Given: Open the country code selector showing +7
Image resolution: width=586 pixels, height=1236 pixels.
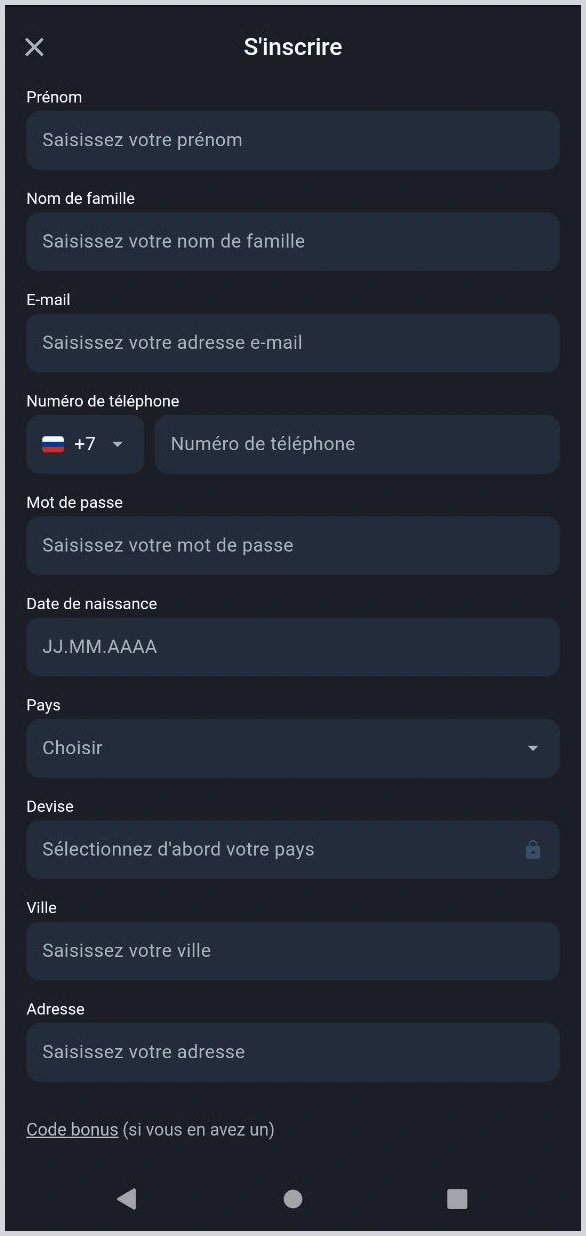Looking at the screenshot, I should pyautogui.click(x=85, y=444).
